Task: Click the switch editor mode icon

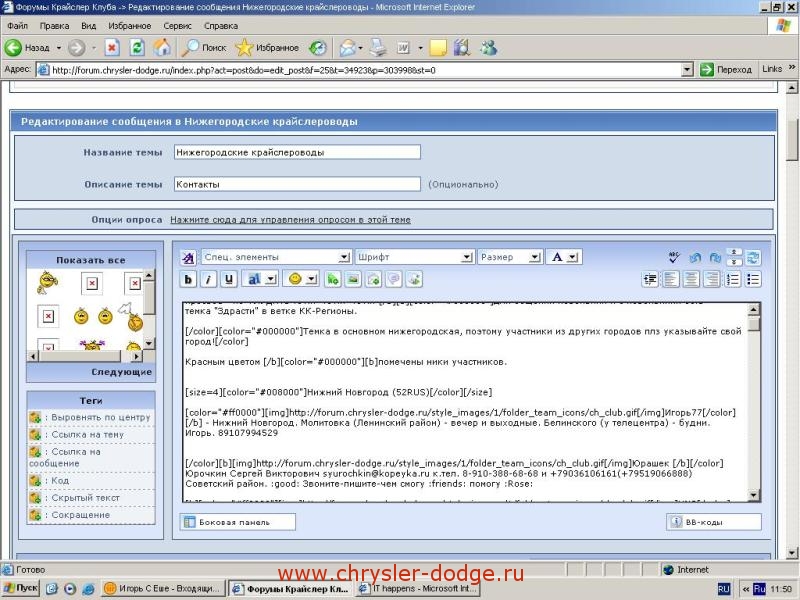Action: (x=753, y=257)
